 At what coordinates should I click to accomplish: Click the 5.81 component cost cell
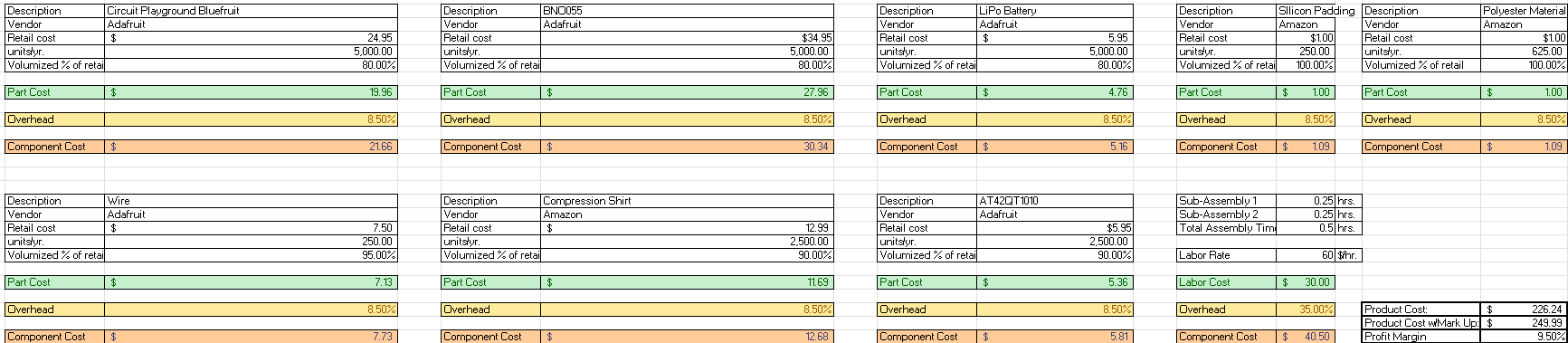coord(1055,337)
